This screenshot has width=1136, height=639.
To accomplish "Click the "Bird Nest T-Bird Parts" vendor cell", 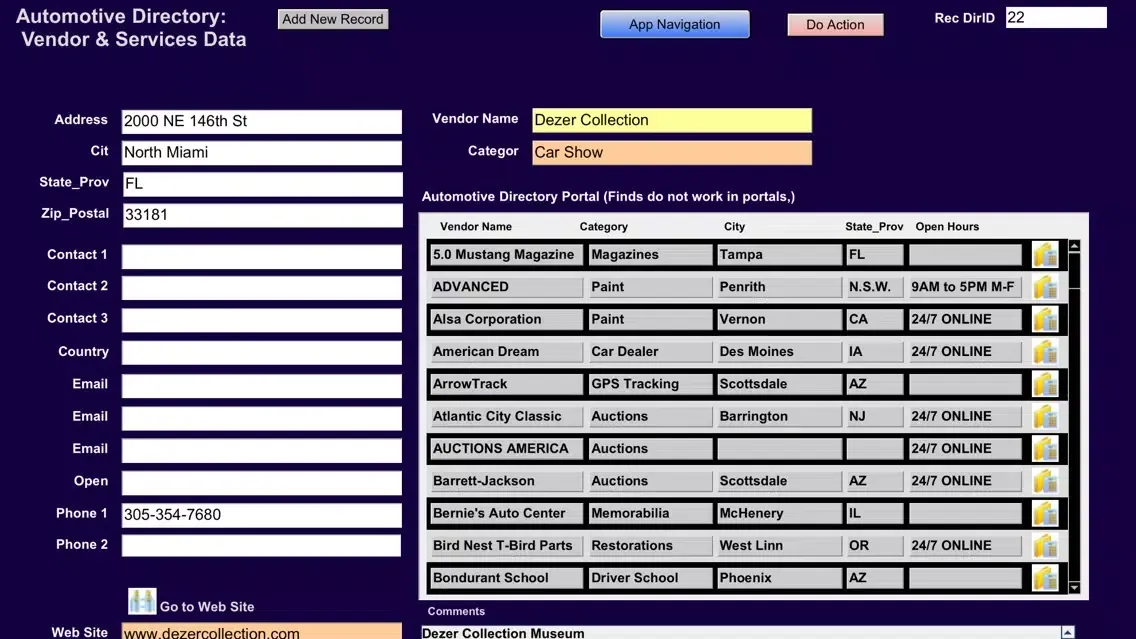I will [x=506, y=546].
